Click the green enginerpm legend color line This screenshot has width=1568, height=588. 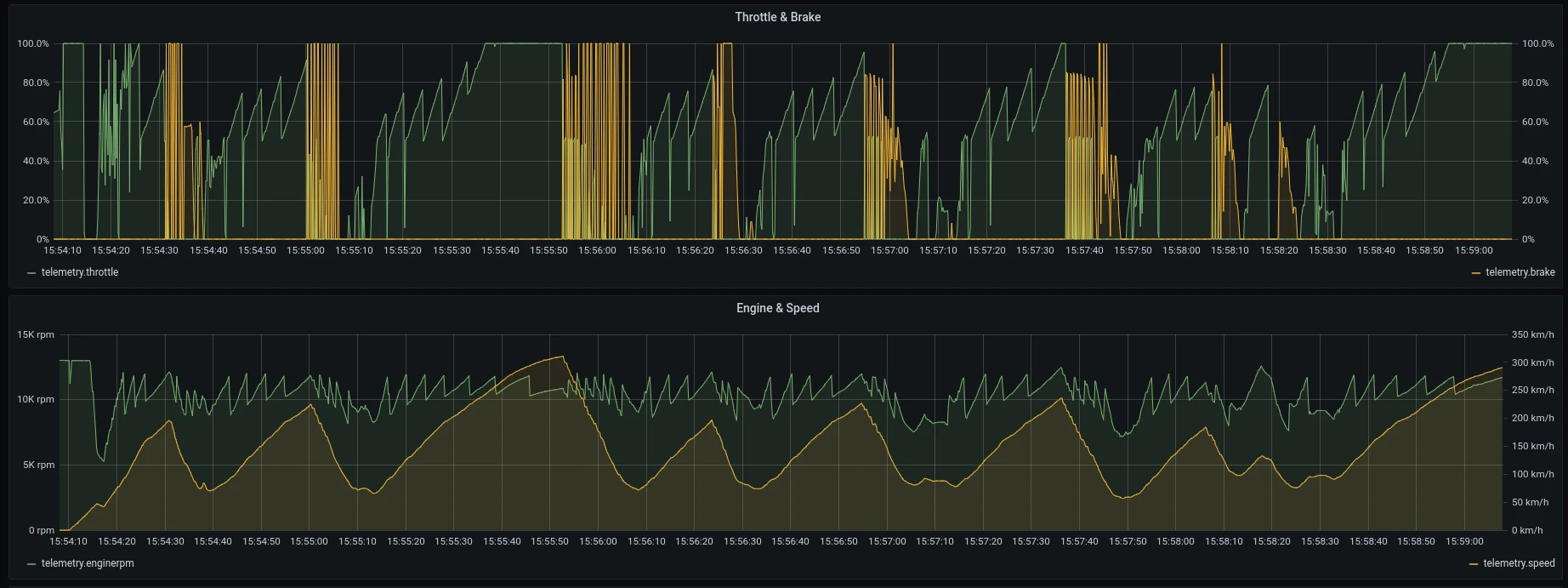coord(31,564)
